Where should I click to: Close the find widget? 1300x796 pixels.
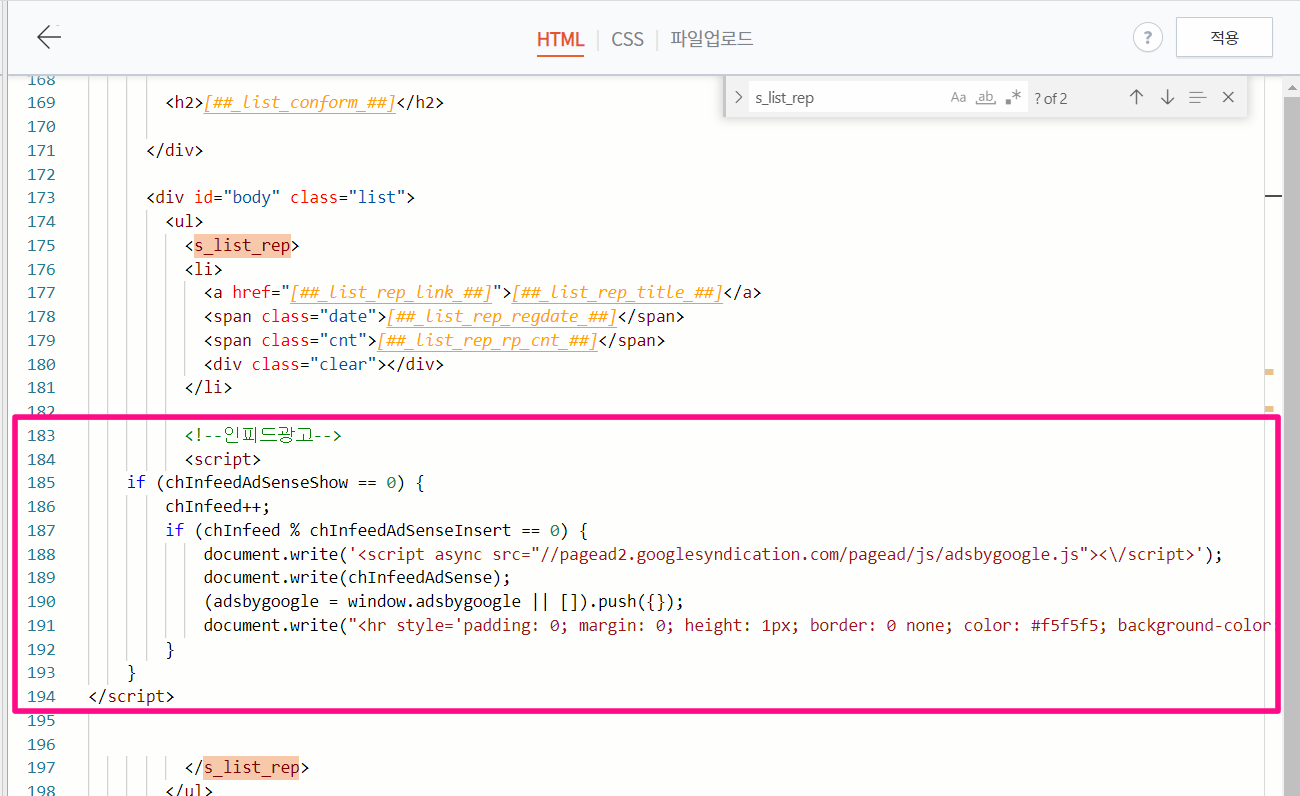(1228, 97)
